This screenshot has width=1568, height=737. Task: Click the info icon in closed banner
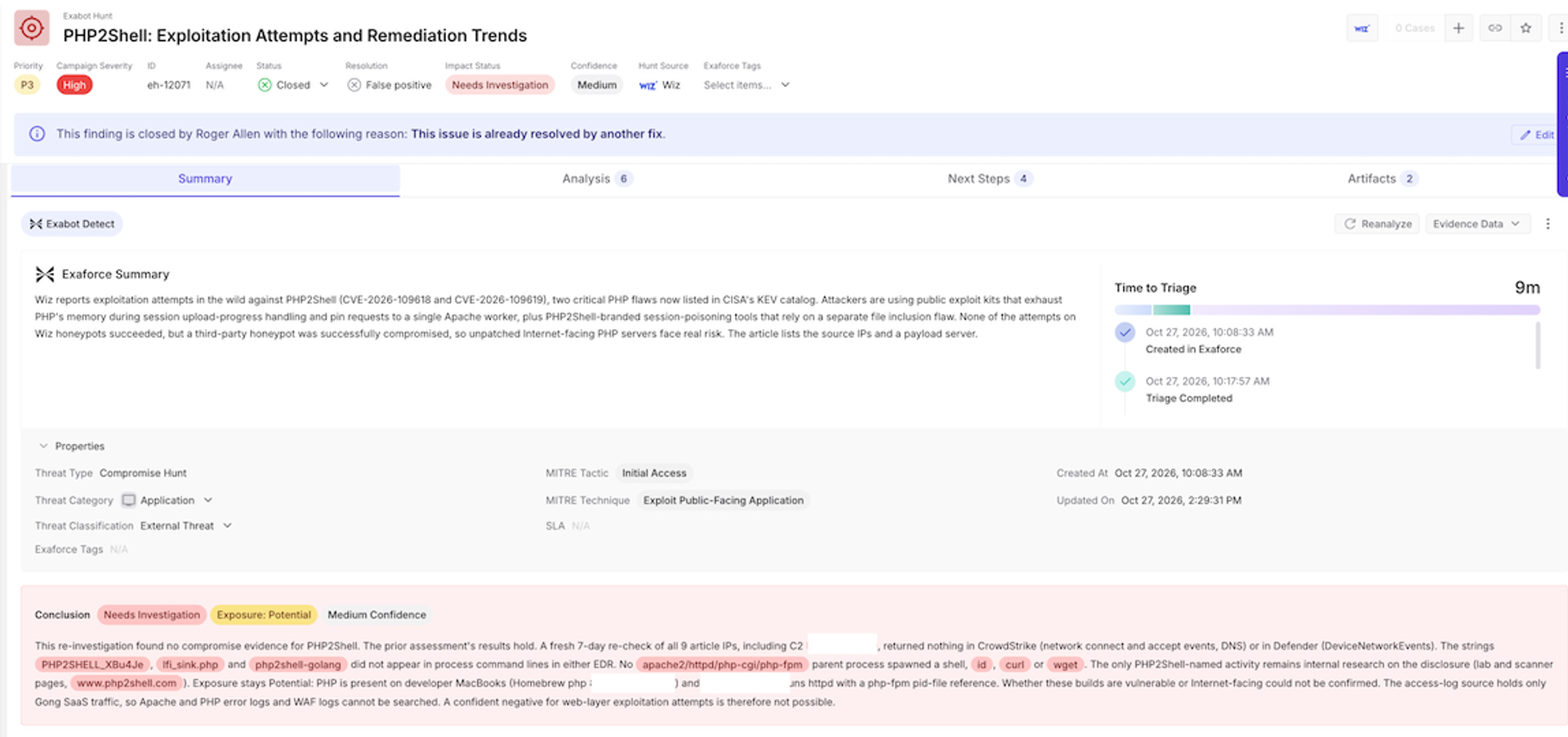pos(38,134)
